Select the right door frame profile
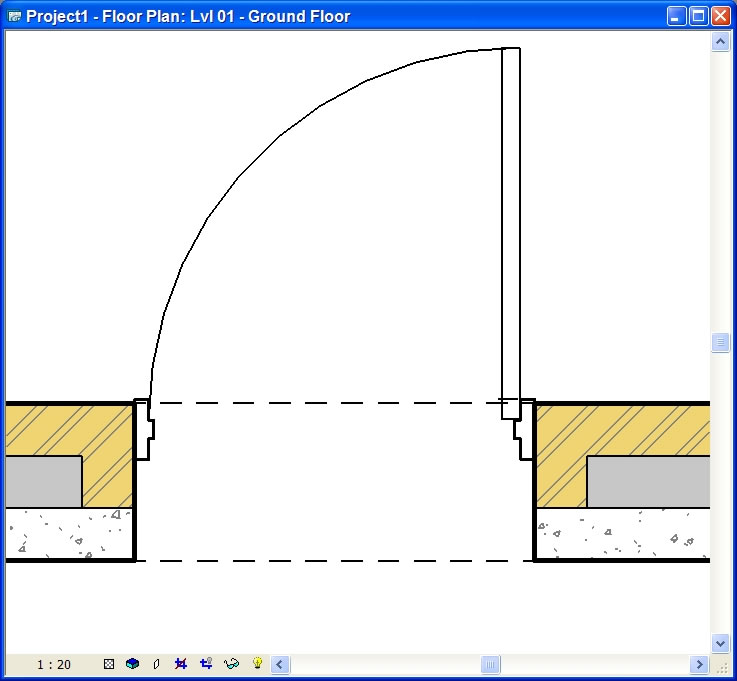This screenshot has width=737, height=681. pyautogui.click(x=525, y=429)
